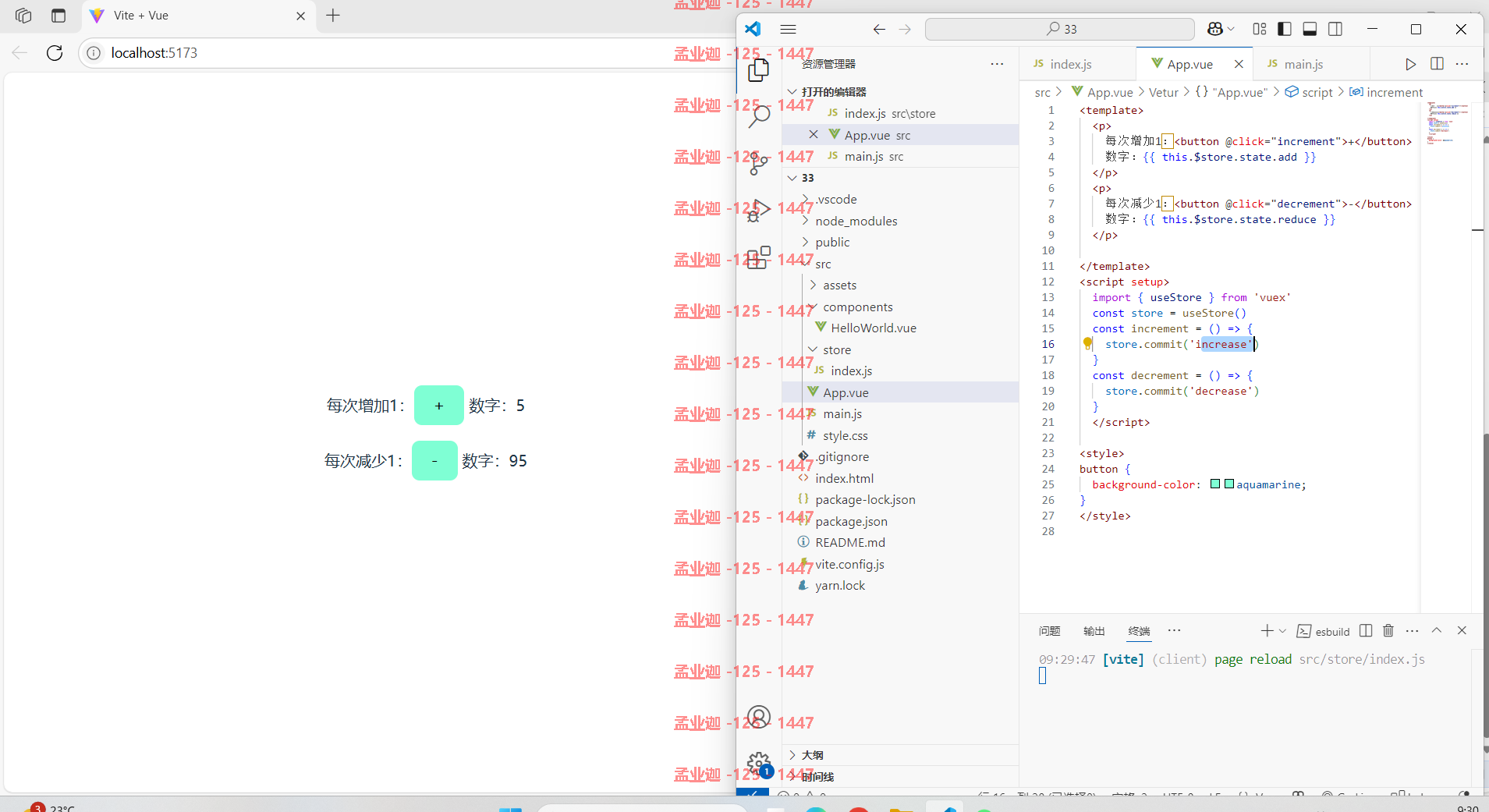Close App.vue in open editors list
Viewport: 1489px width, 812px height.
click(x=814, y=134)
